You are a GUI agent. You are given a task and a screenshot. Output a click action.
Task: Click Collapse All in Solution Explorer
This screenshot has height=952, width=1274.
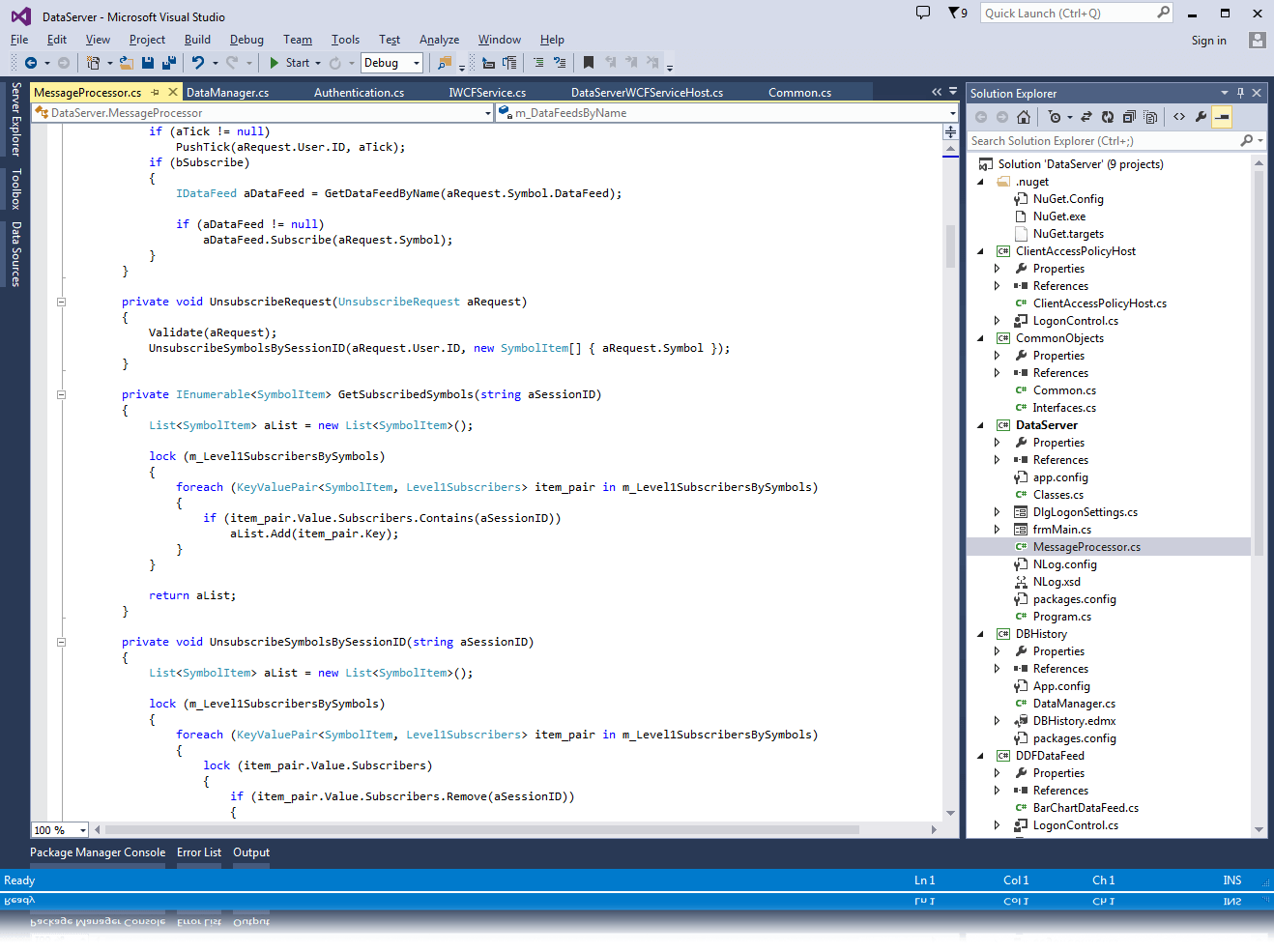pos(1129,117)
